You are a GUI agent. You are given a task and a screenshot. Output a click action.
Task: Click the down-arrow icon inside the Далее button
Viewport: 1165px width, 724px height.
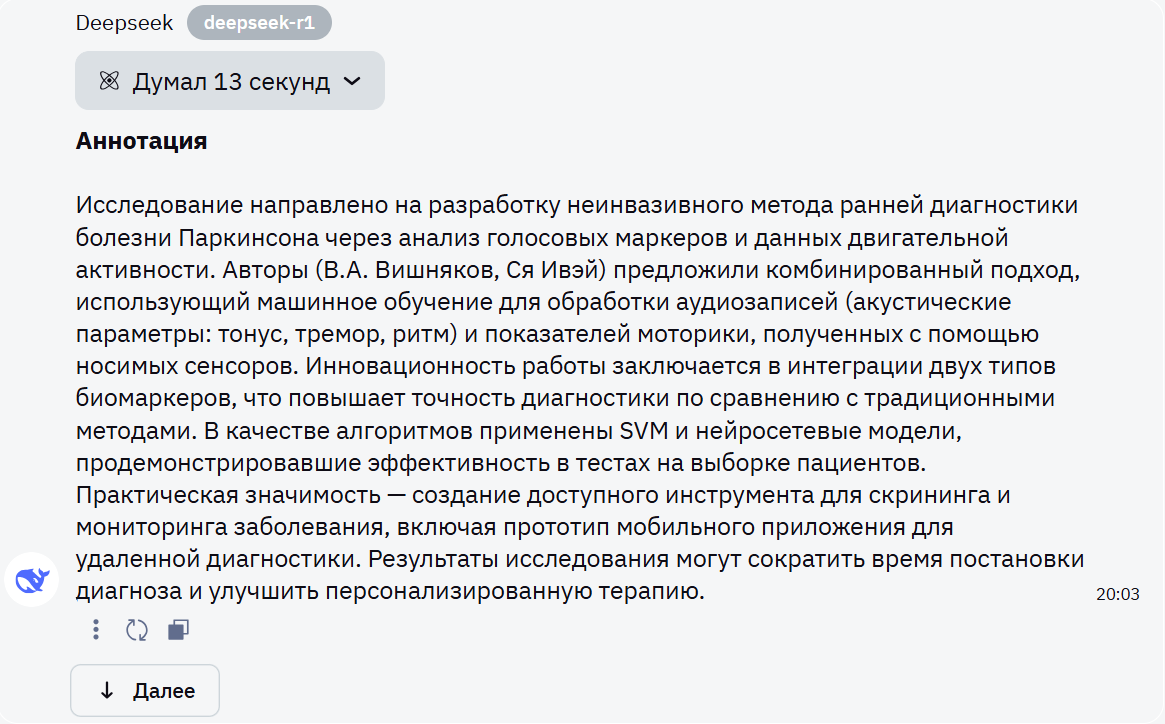[x=109, y=690]
